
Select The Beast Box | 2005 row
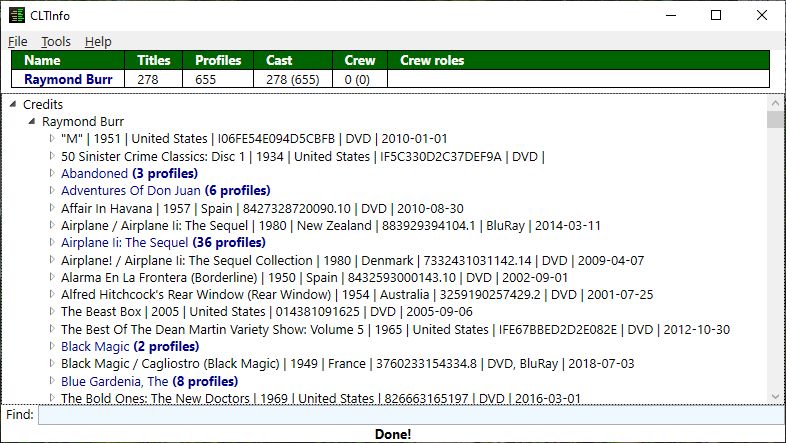click(x=267, y=311)
